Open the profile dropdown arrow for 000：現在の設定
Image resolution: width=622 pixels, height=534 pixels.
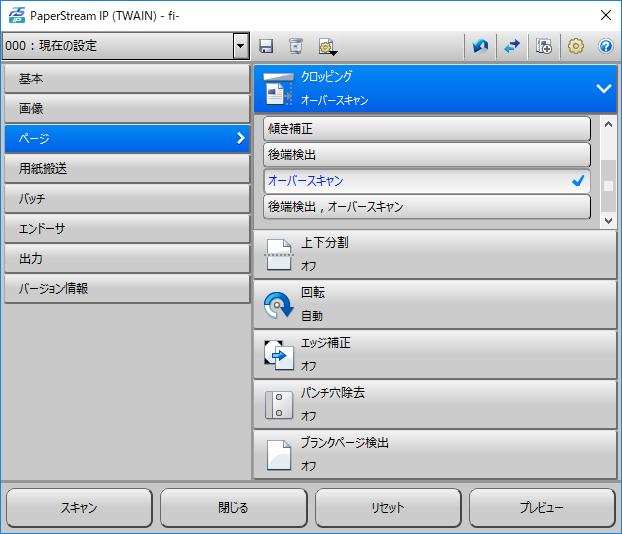tap(241, 46)
